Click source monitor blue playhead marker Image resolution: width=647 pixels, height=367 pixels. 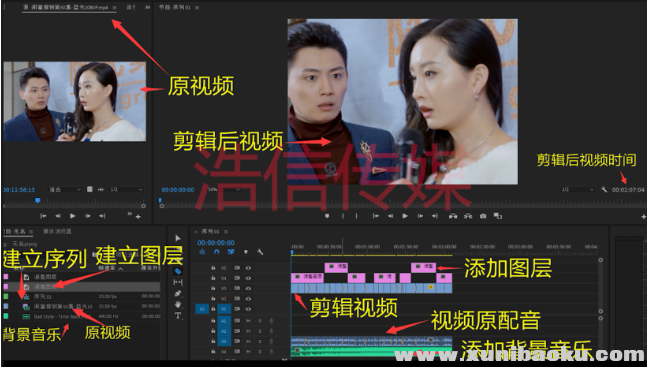pyautogui.click(x=38, y=201)
